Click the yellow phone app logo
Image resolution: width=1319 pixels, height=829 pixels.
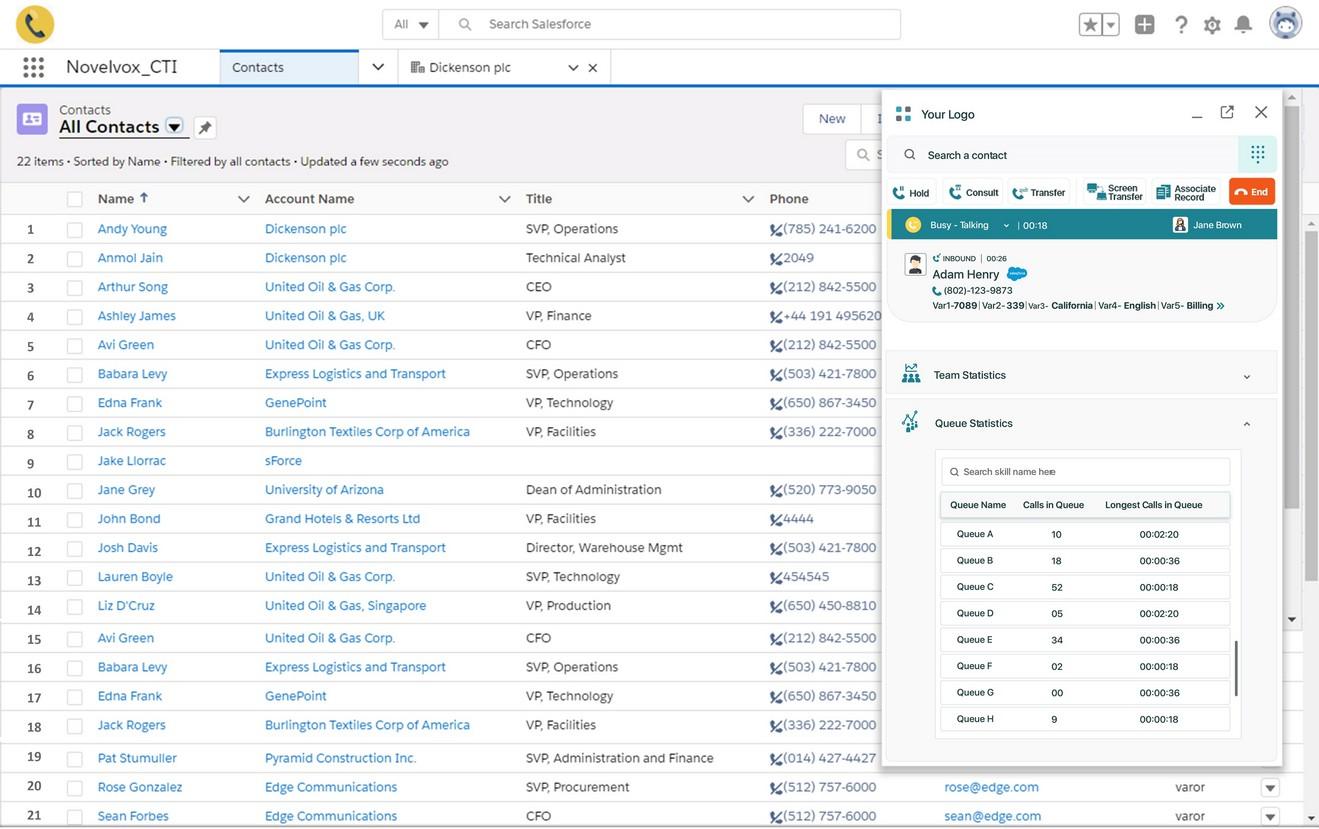point(35,24)
